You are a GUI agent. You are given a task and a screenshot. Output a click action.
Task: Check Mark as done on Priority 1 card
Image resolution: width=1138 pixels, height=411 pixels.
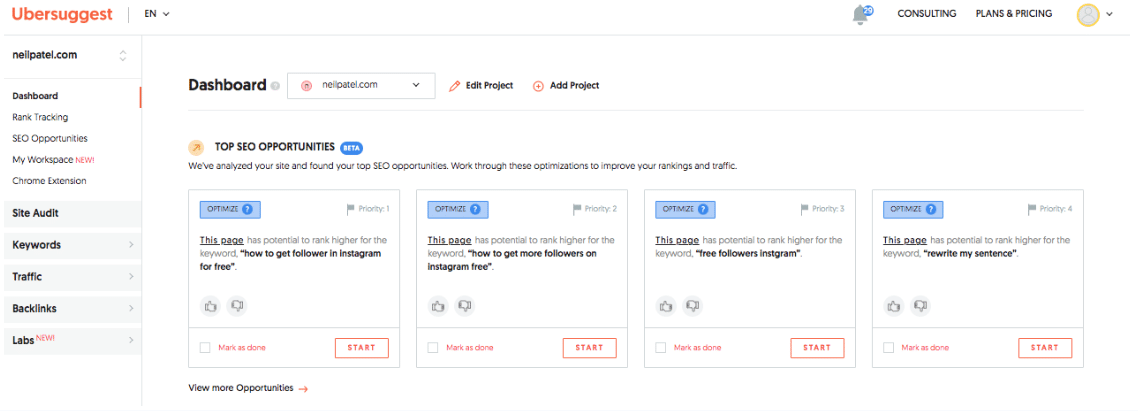pos(205,348)
